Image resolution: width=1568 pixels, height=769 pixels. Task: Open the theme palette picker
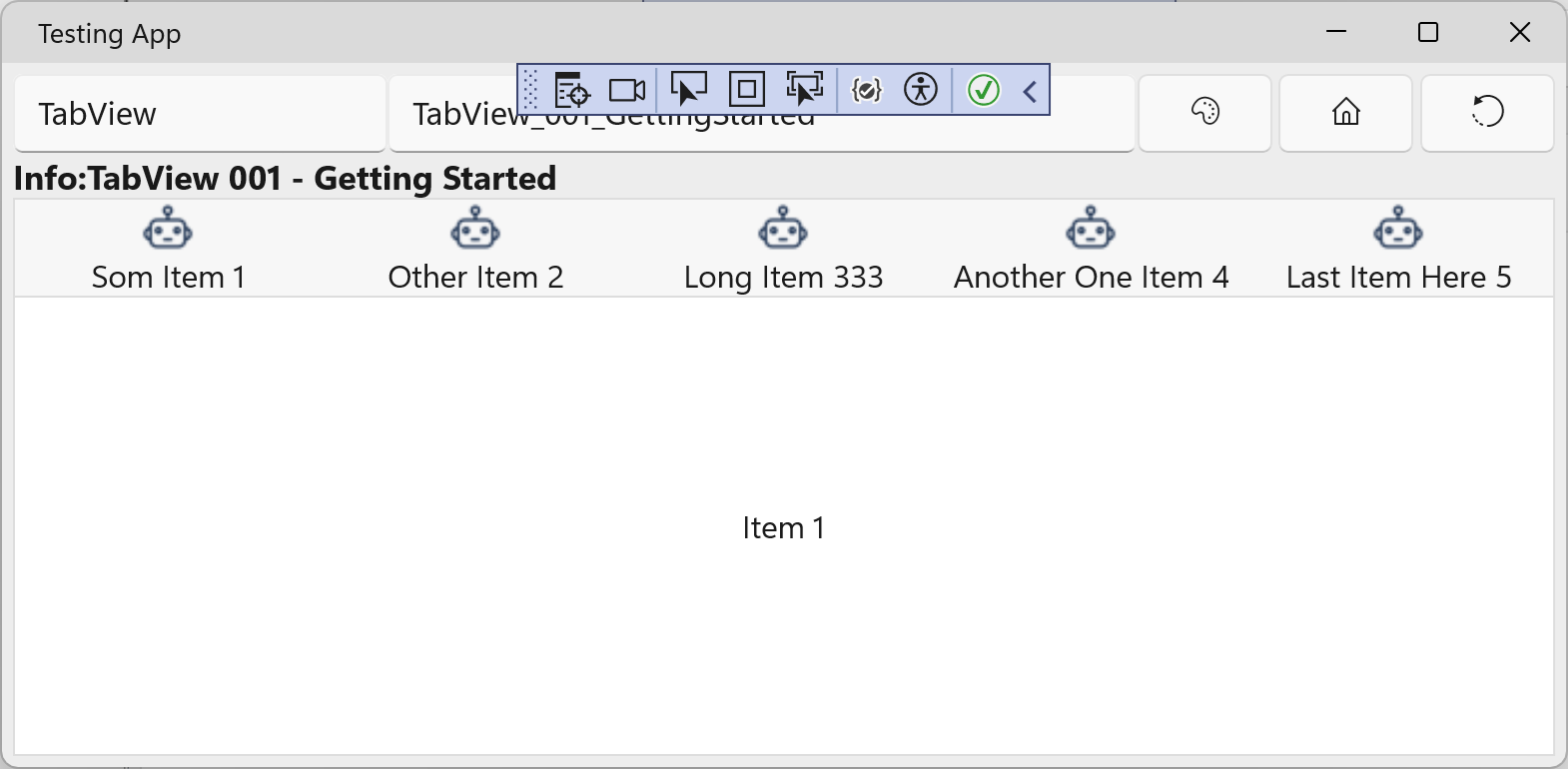coord(1204,113)
